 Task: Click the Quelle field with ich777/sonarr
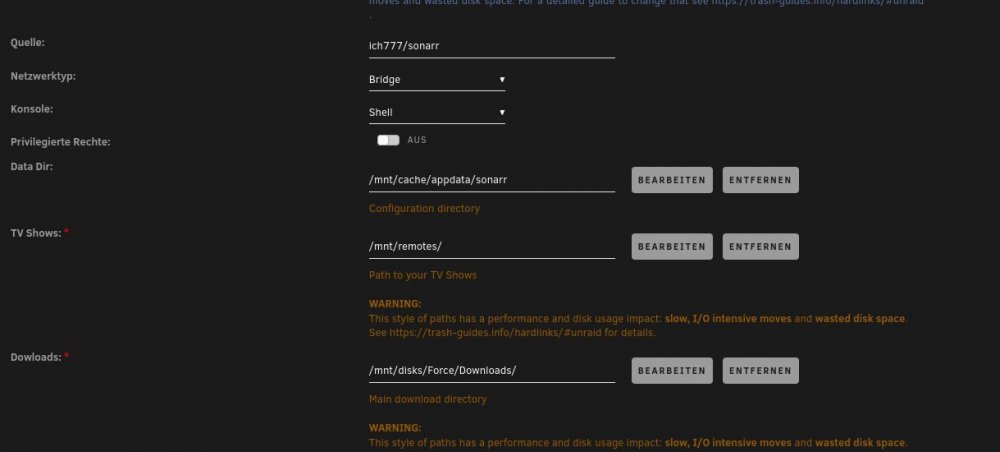coord(492,46)
